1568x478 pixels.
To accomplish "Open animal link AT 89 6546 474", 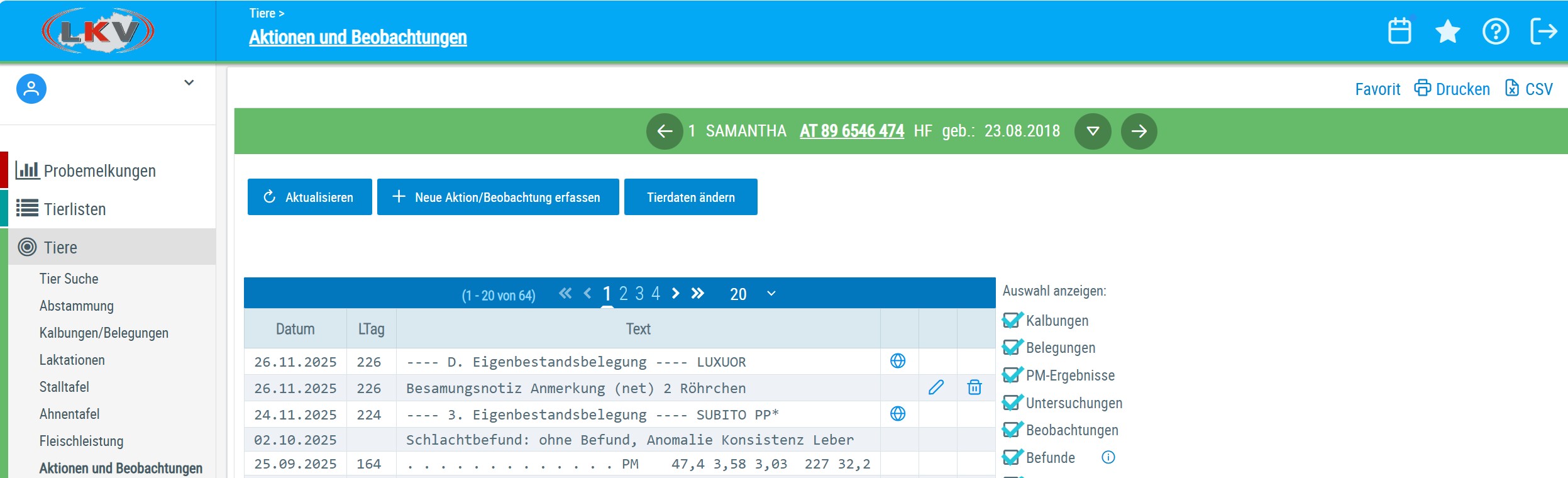I will [x=851, y=131].
